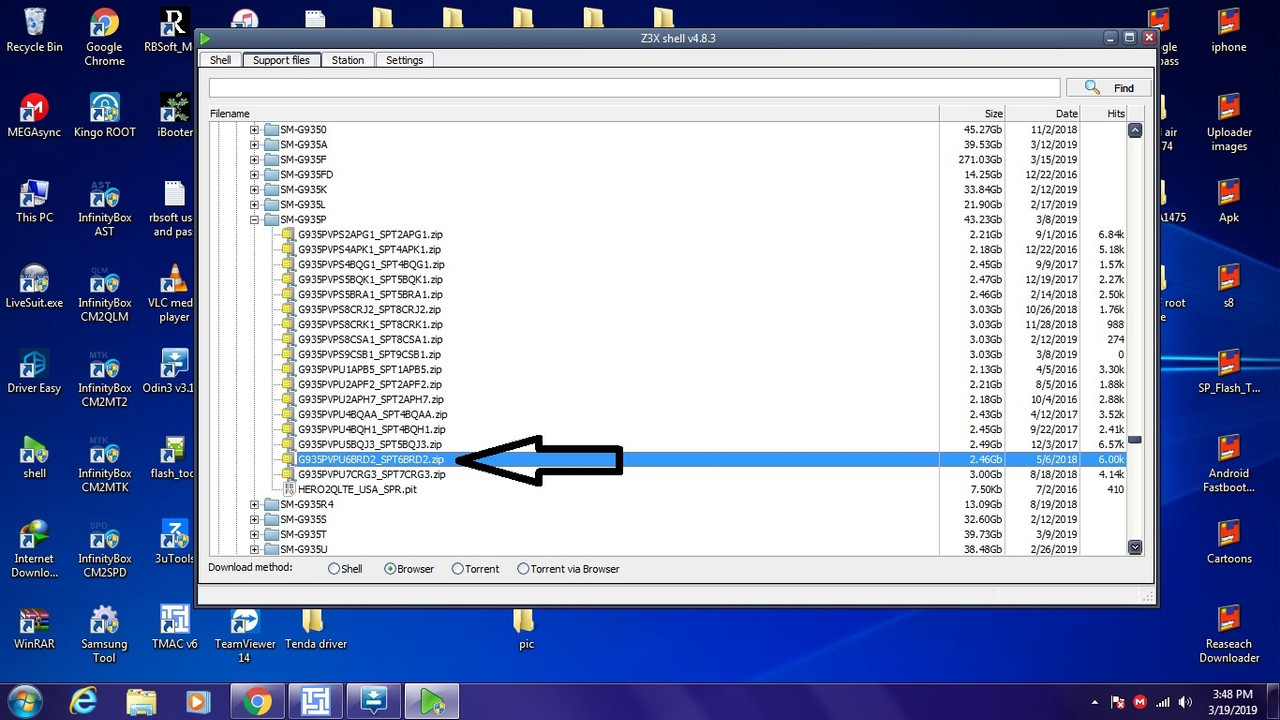Launch Driver Easy from desktop

click(34, 371)
